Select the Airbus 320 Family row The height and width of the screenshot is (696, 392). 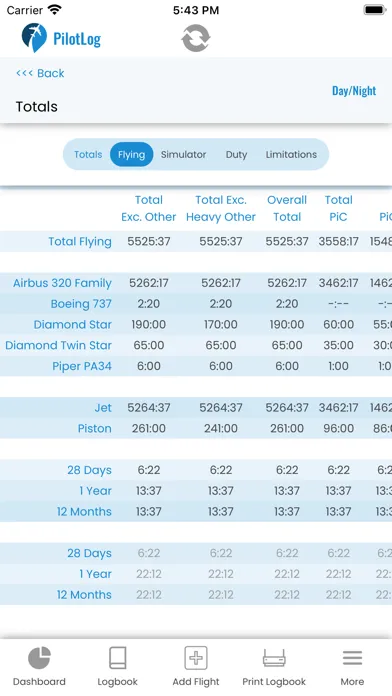(196, 283)
